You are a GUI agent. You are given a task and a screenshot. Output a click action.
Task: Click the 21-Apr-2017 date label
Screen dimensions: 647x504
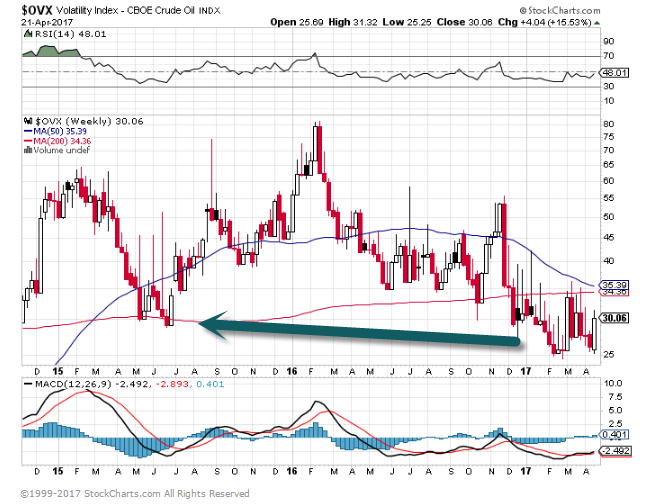[x=47, y=23]
